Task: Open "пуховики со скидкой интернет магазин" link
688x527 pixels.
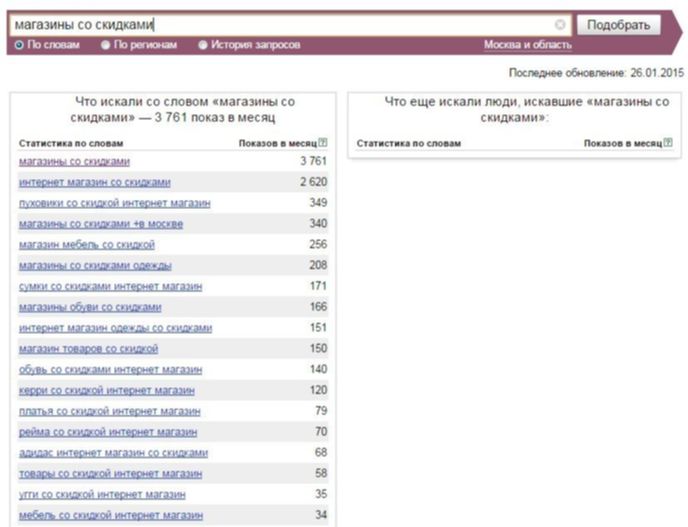Action: pos(115,203)
